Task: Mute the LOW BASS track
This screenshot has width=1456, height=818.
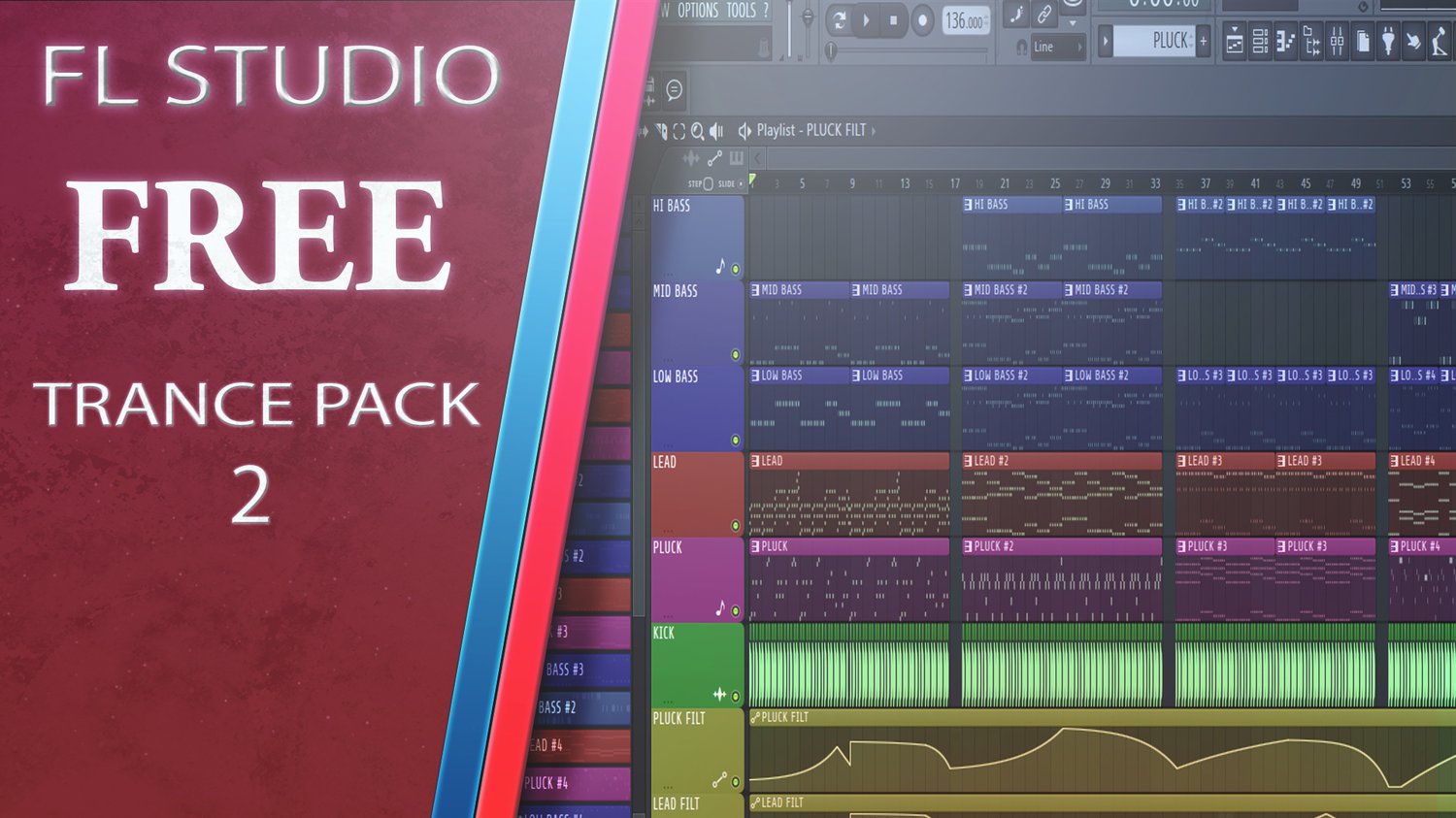Action: (x=736, y=441)
